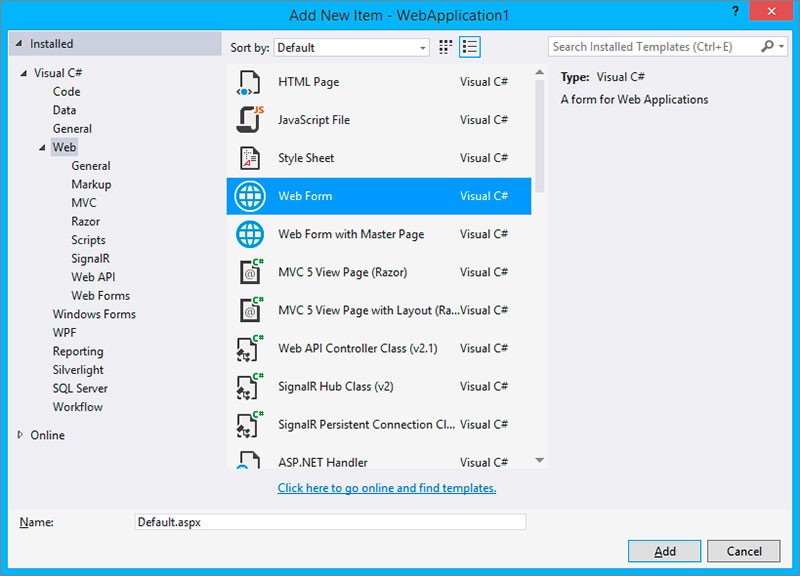Collapse the Web tree node
Screen dimensions: 800x576
tap(42, 147)
